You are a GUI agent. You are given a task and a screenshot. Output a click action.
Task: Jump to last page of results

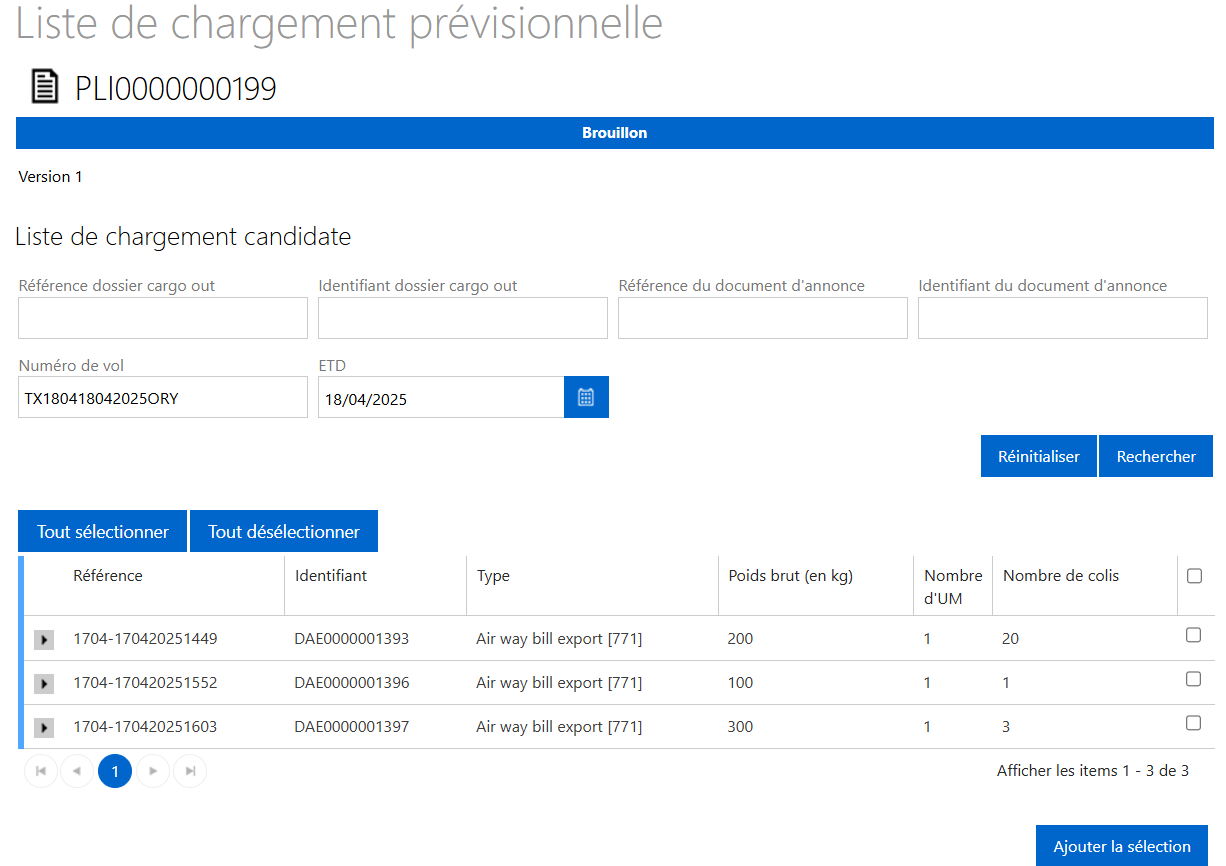(x=190, y=771)
